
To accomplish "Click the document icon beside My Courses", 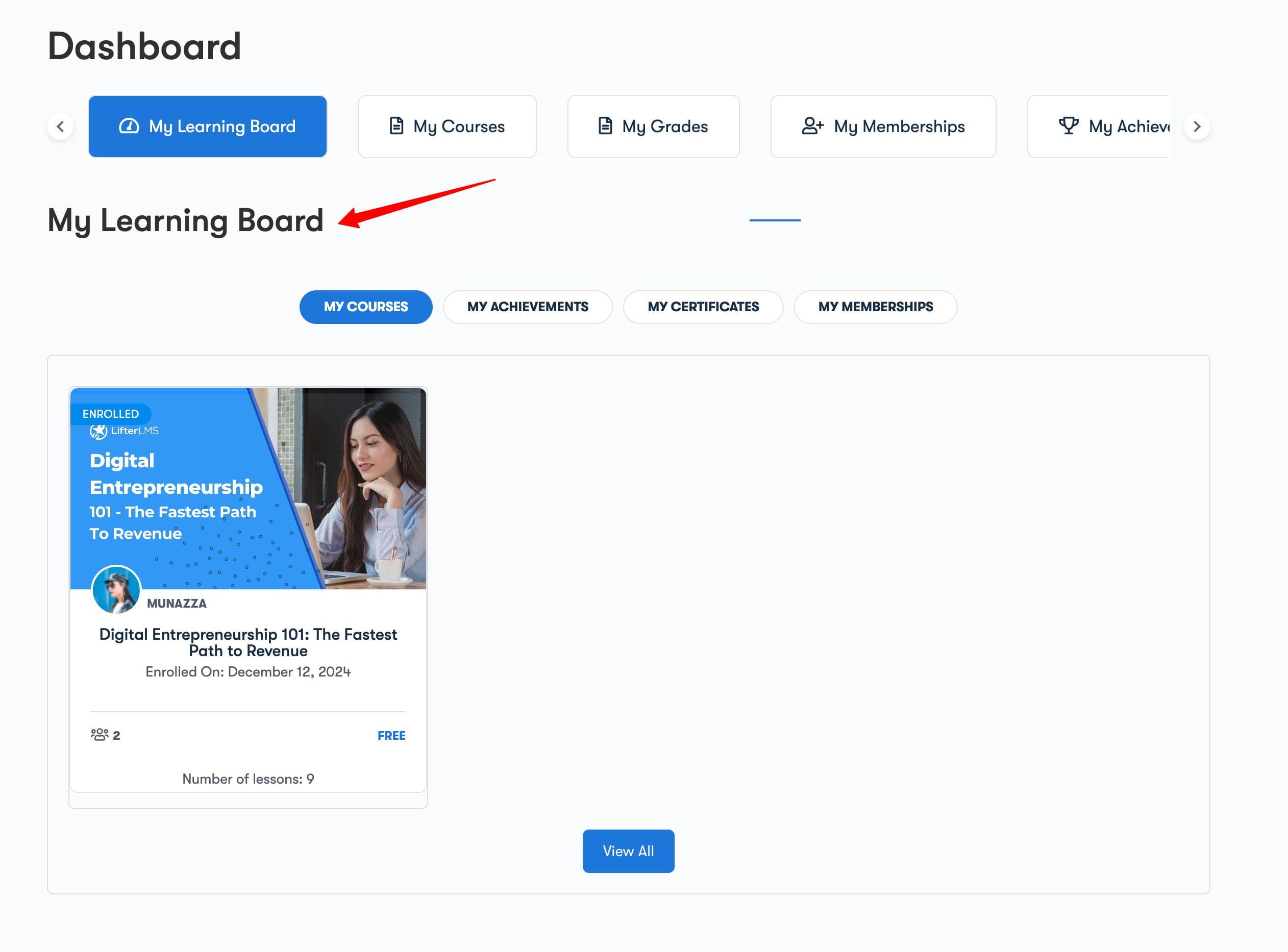I will coord(397,126).
